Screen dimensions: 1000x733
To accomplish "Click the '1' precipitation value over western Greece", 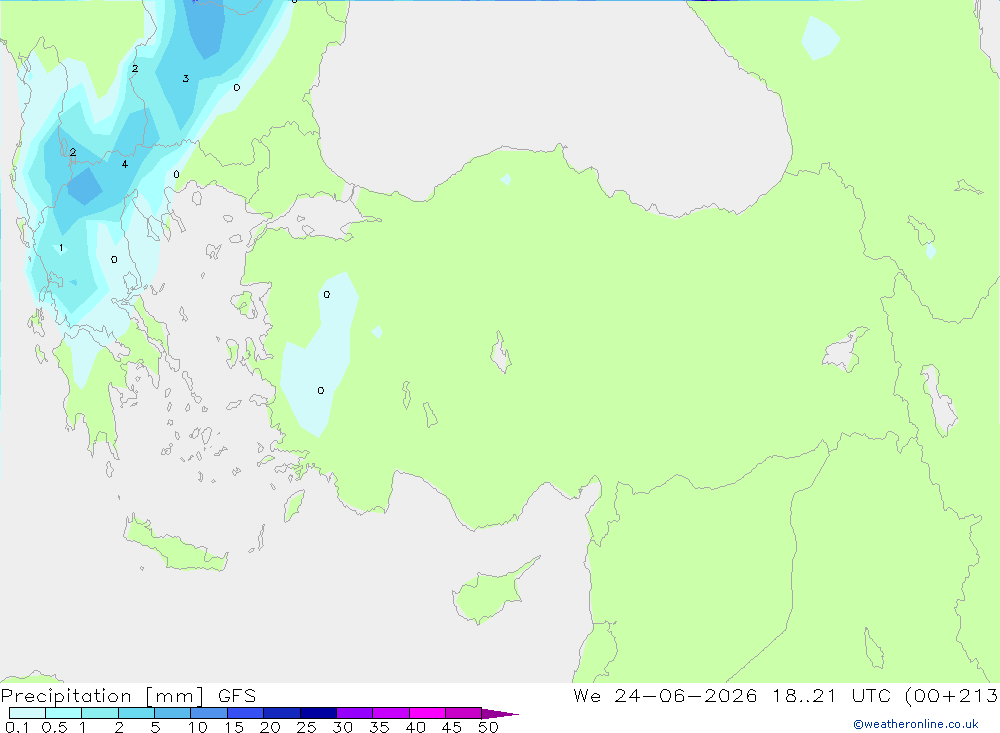I will click(x=61, y=248).
